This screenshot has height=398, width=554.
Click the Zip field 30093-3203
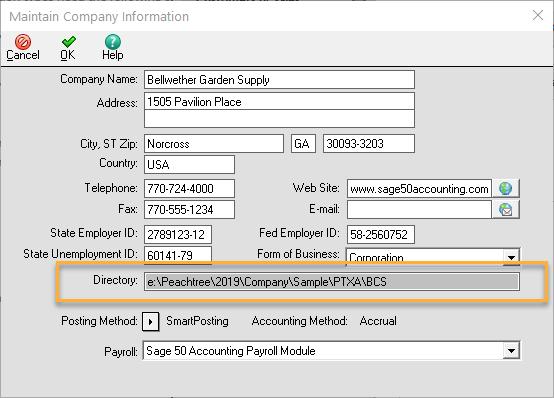(369, 144)
